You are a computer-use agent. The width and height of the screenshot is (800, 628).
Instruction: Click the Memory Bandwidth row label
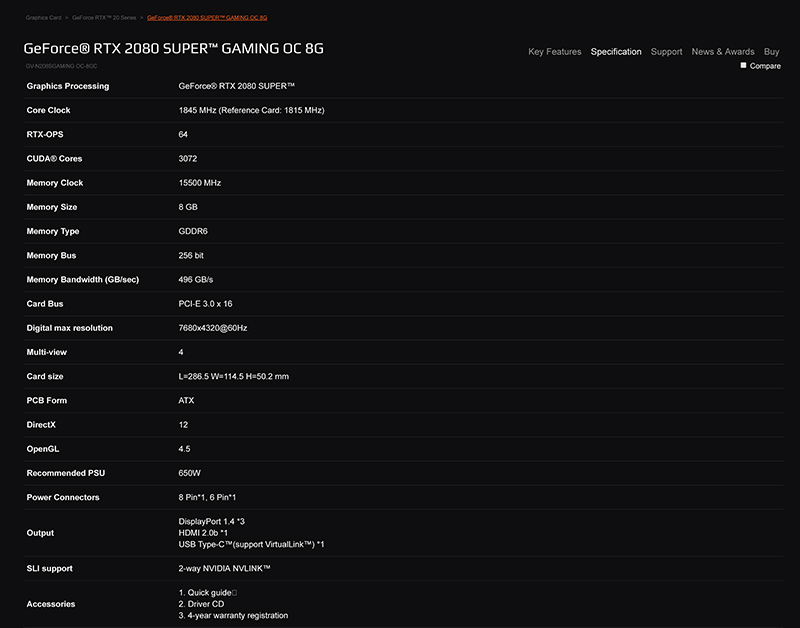tap(82, 280)
